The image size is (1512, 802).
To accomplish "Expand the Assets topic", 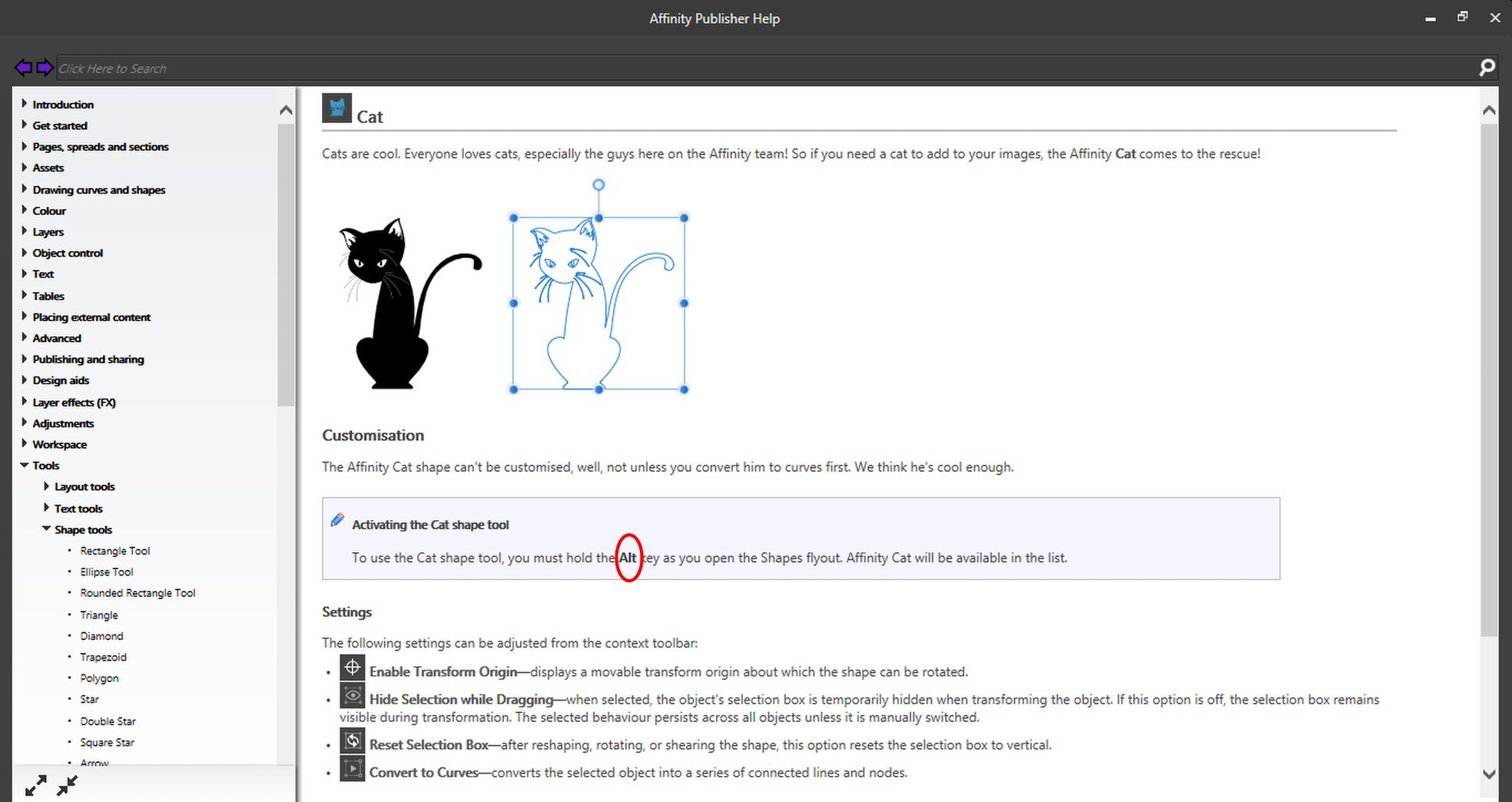I will click(24, 167).
